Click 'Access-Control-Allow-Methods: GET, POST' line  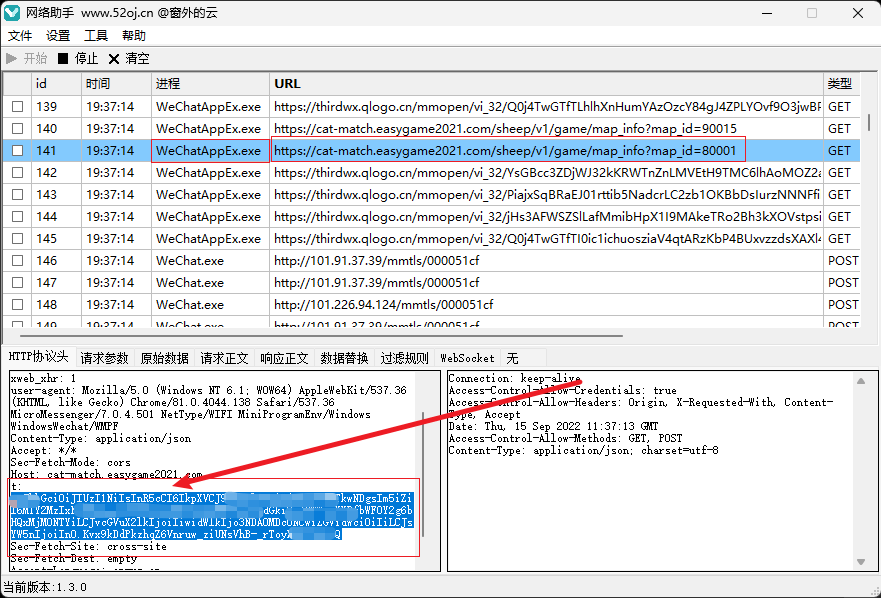click(565, 438)
